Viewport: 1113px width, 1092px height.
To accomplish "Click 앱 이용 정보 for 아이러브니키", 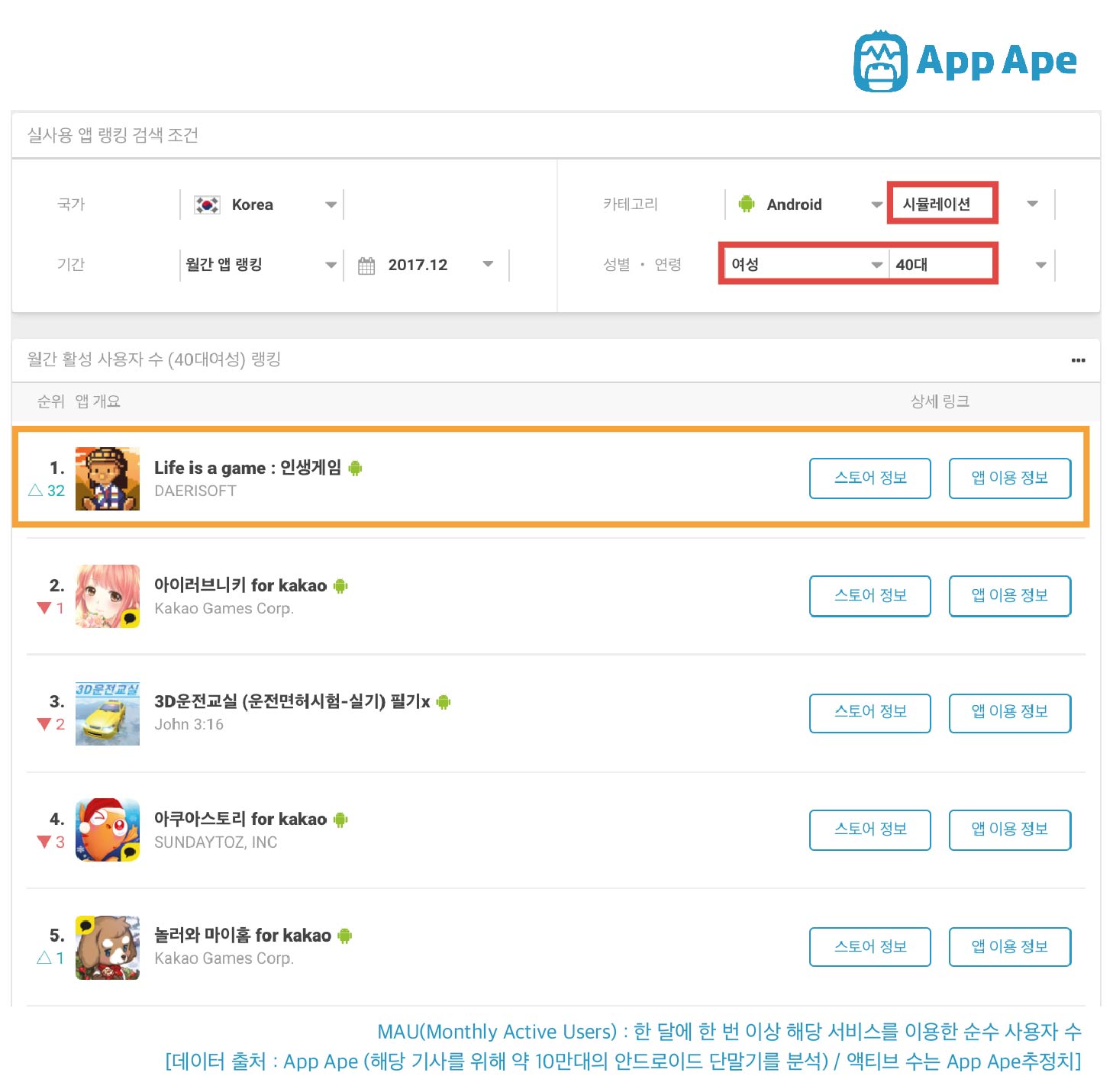I will (1010, 596).
